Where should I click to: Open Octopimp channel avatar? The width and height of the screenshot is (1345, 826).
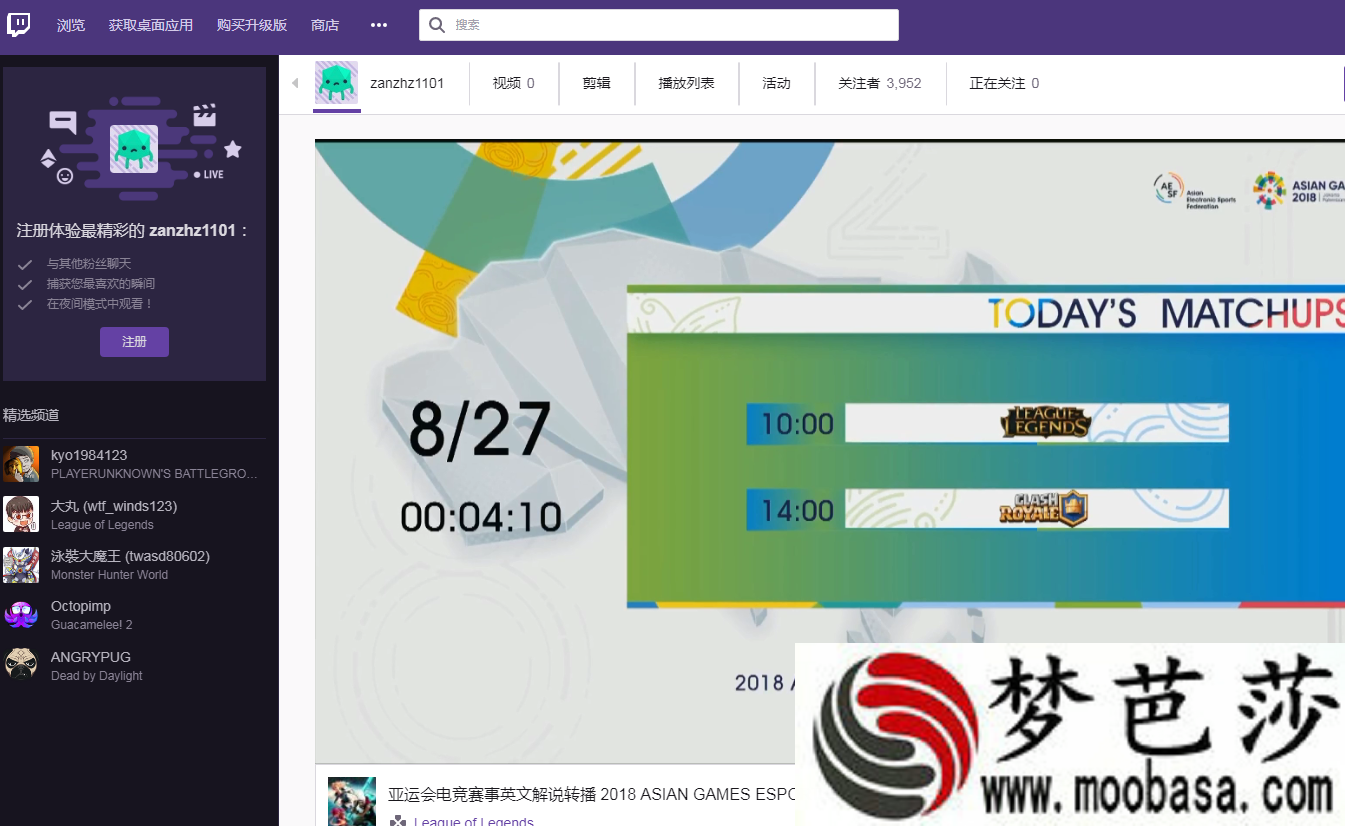click(x=21, y=615)
